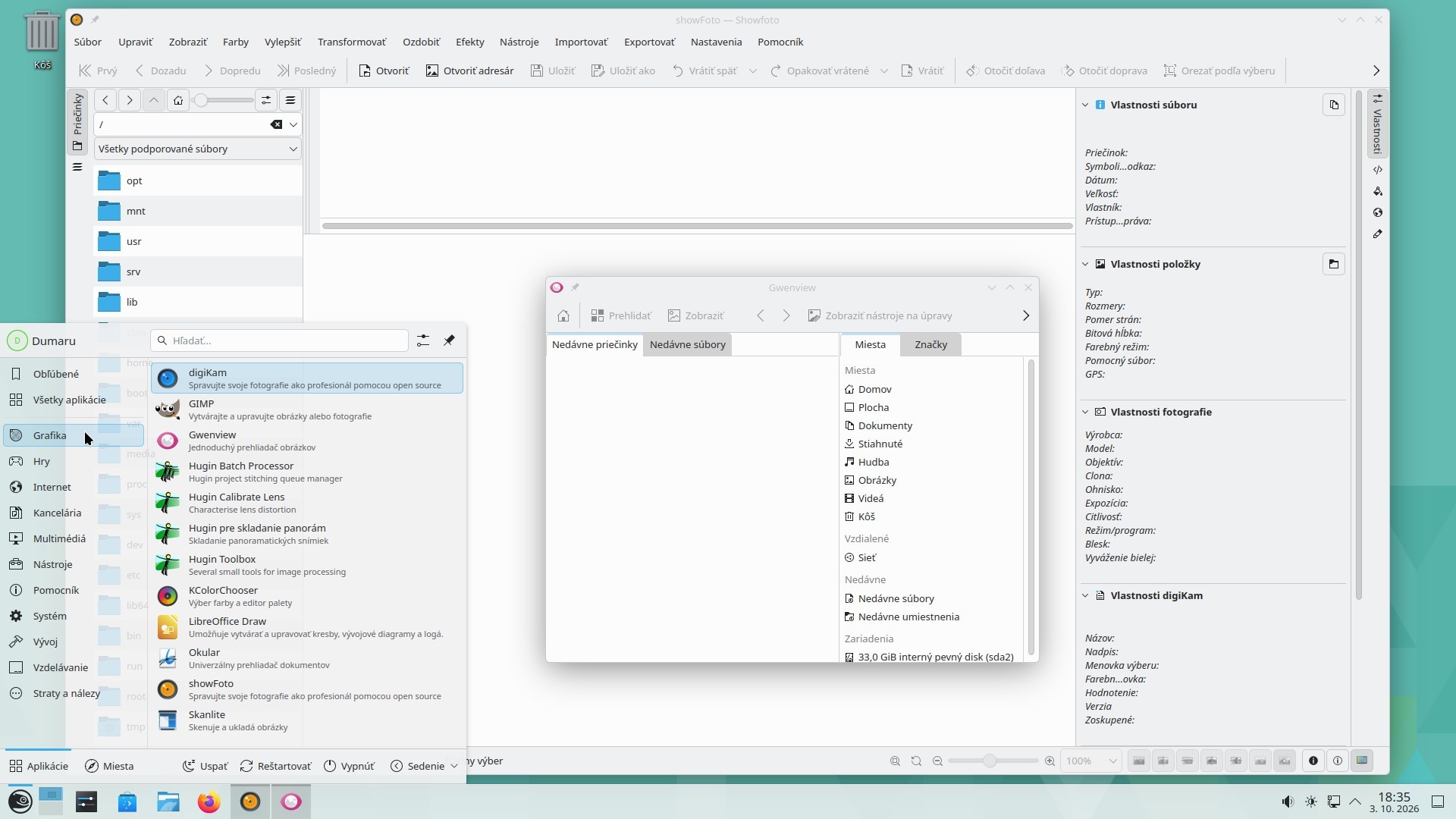Clear the path field in showFoto folder panel

coord(276,124)
